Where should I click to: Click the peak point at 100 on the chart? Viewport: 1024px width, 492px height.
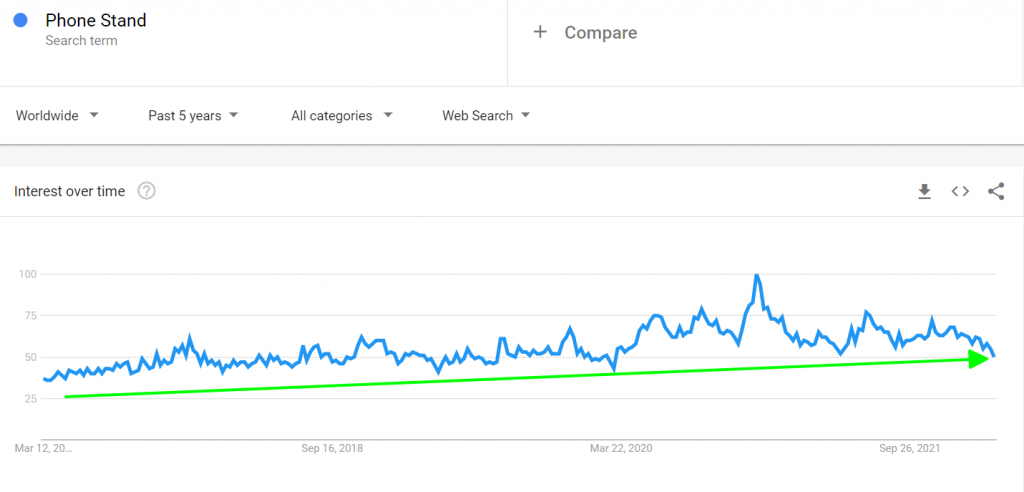pyautogui.click(x=757, y=275)
